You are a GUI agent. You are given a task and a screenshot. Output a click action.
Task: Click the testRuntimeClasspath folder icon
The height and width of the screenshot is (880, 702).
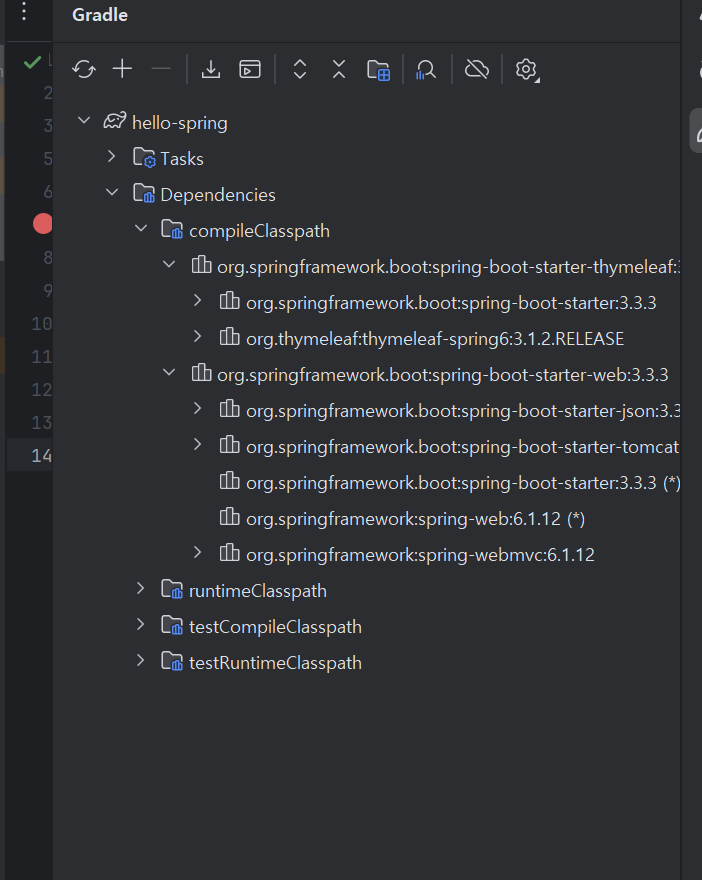172,662
